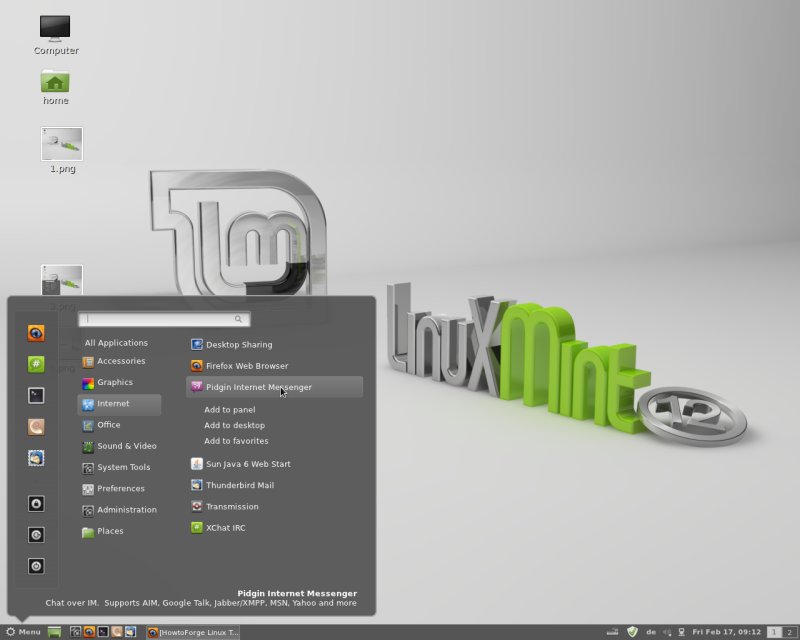Launch Firefox from the bottom panel launcher
The width and height of the screenshot is (800, 640).
click(89, 632)
